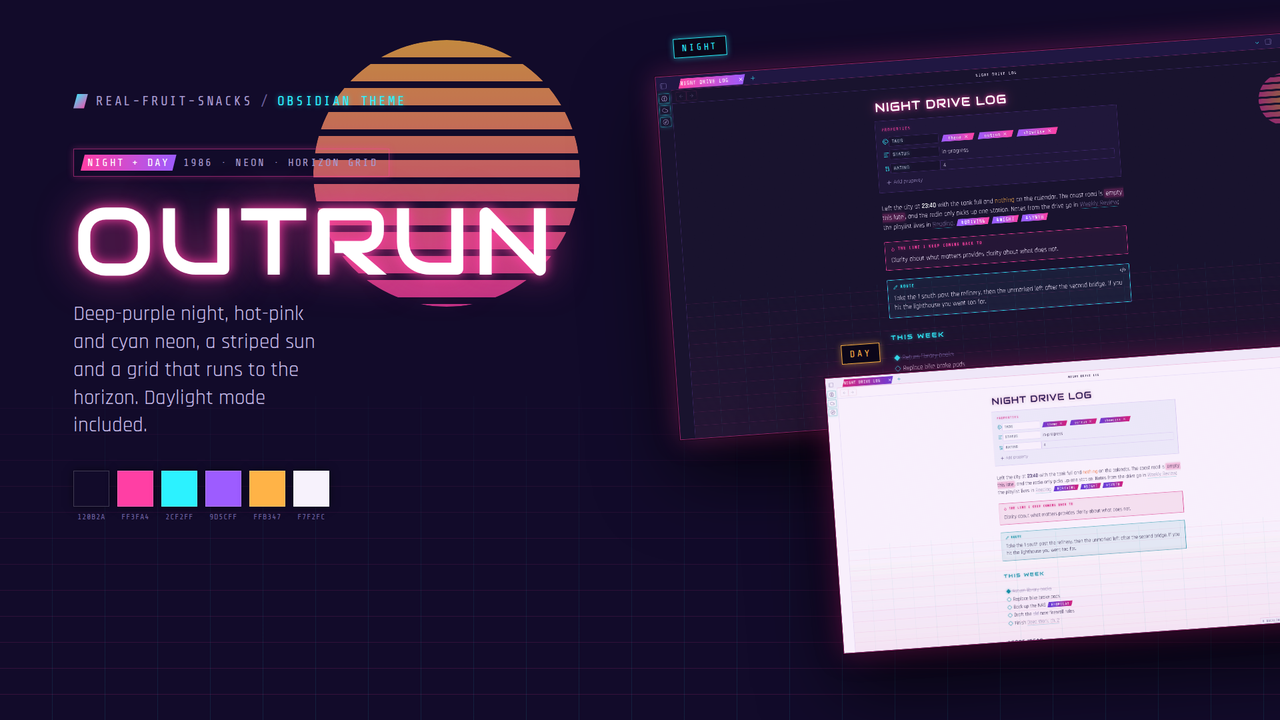This screenshot has height=720, width=1280.
Task: Click back arrow in day window
Action: pyautogui.click(x=844, y=393)
